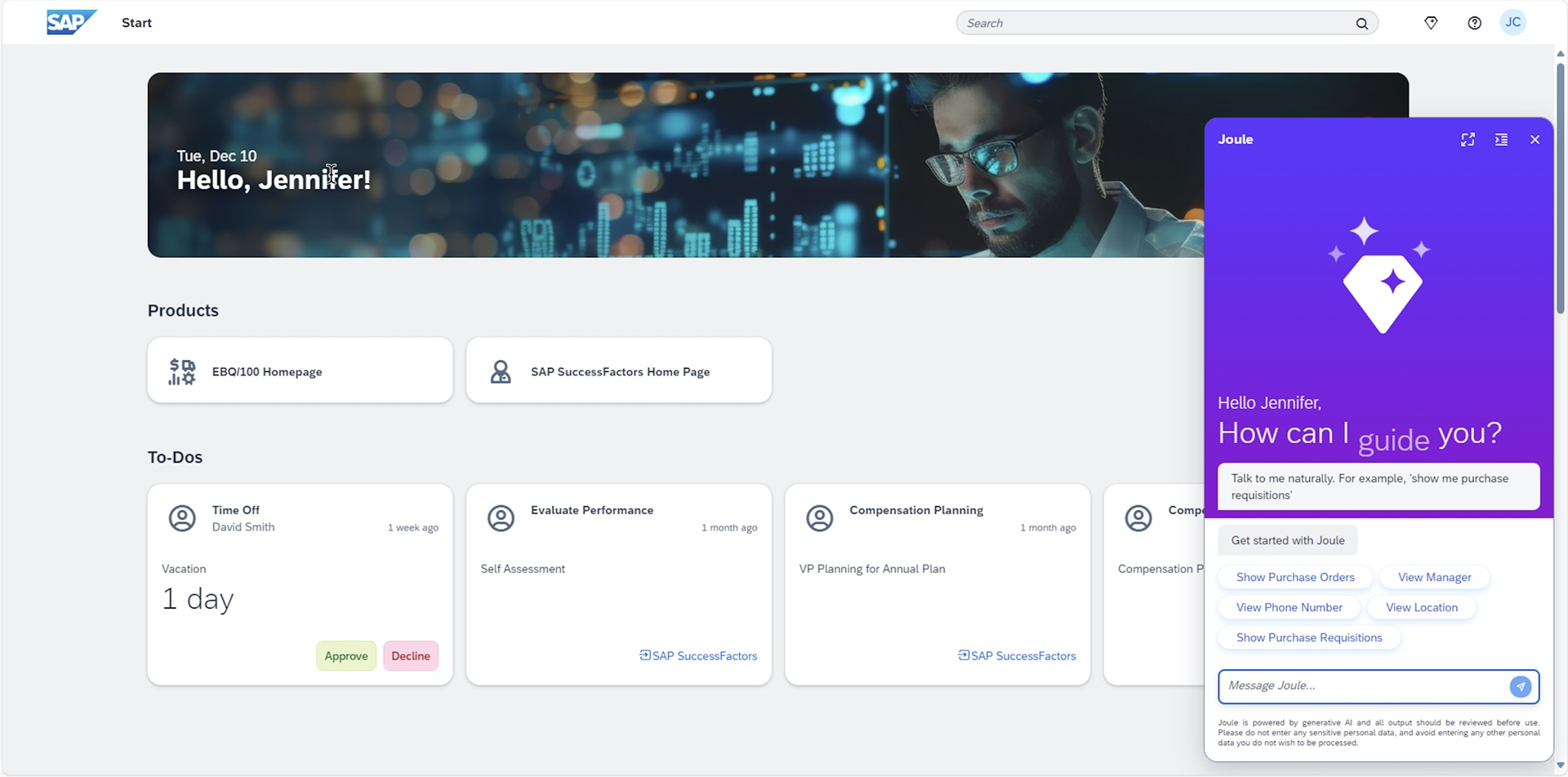
Task: Click the Evaluate Performance card person icon
Action: 501,518
